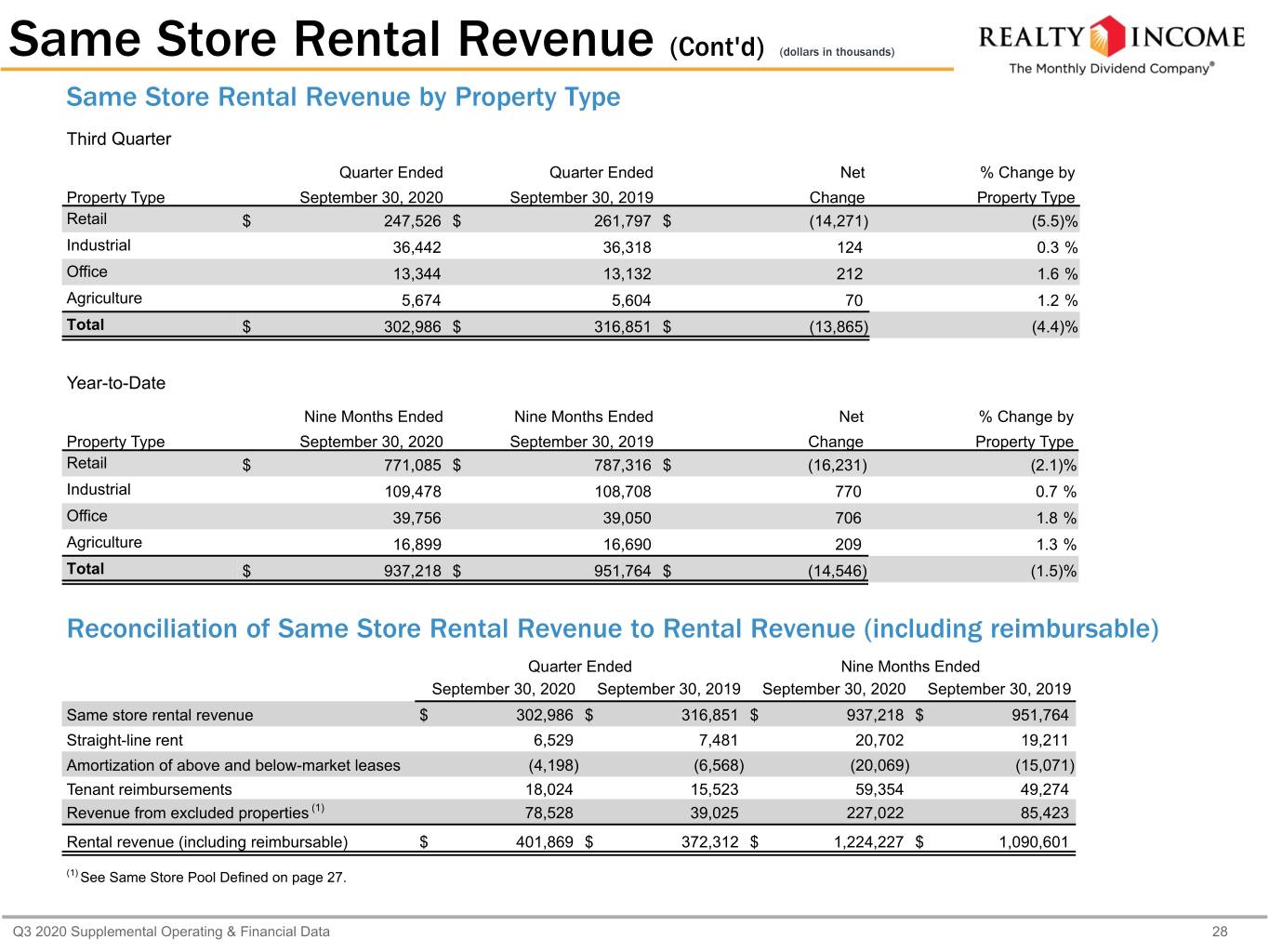Click the Tenant reimbursements value 18,024
1269x952 pixels.
[x=549, y=789]
